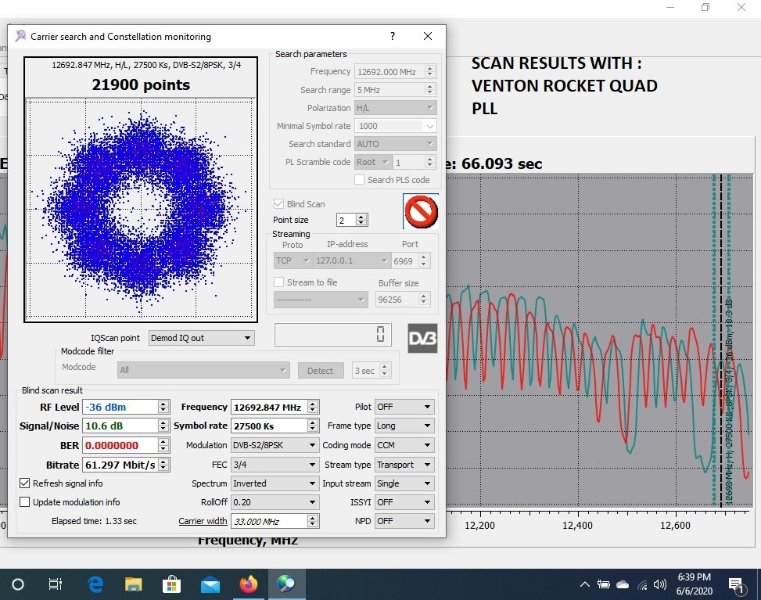Viewport: 761px width, 600px height.
Task: Click the search Frequency 12692.000 MHz field
Action: coord(395,71)
